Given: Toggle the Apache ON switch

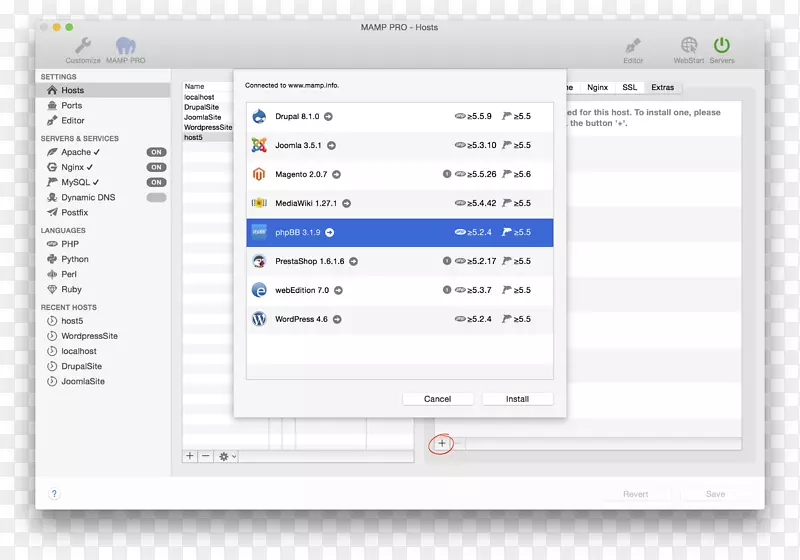Looking at the screenshot, I should pyautogui.click(x=156, y=152).
